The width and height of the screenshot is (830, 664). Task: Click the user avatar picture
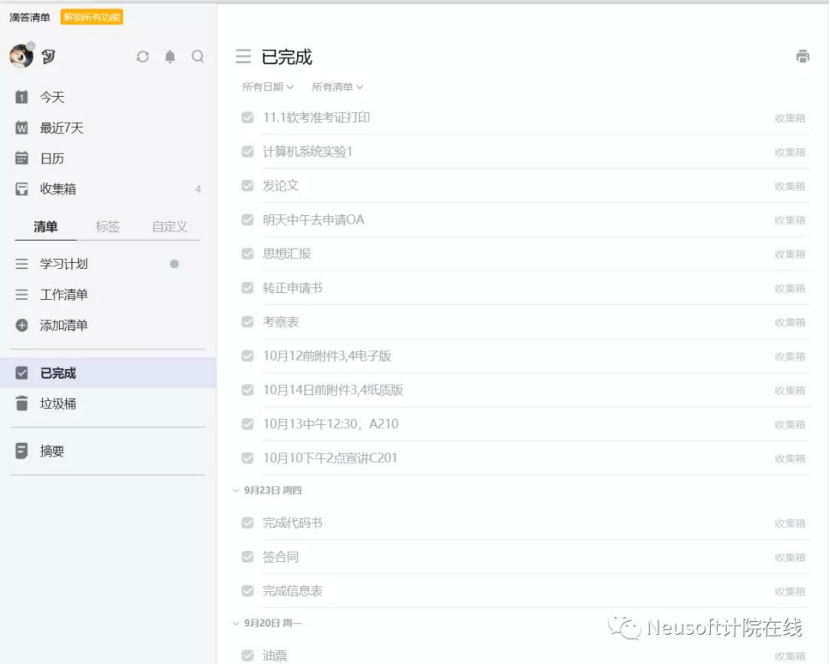point(21,56)
